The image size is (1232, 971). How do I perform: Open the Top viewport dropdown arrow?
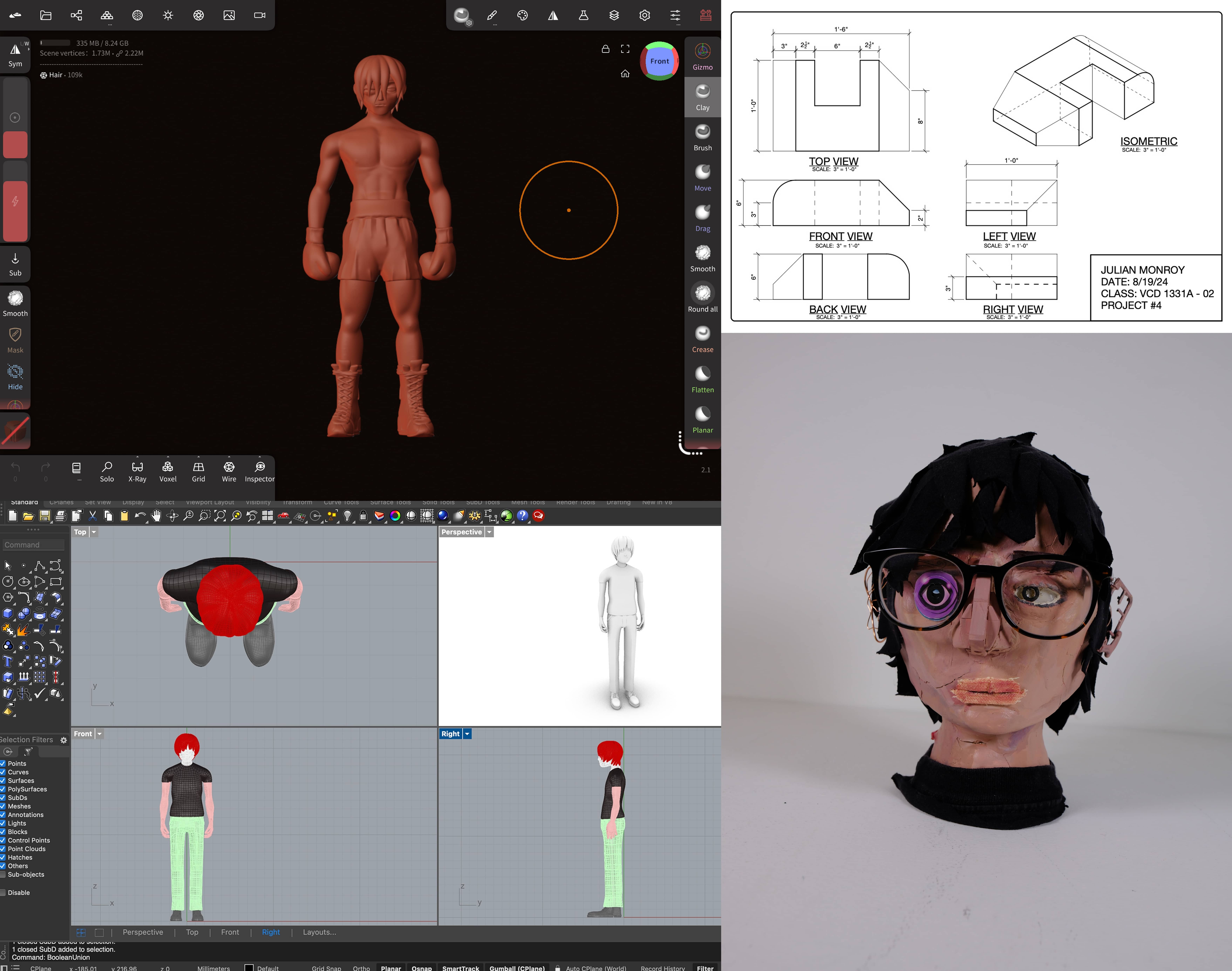point(94,532)
